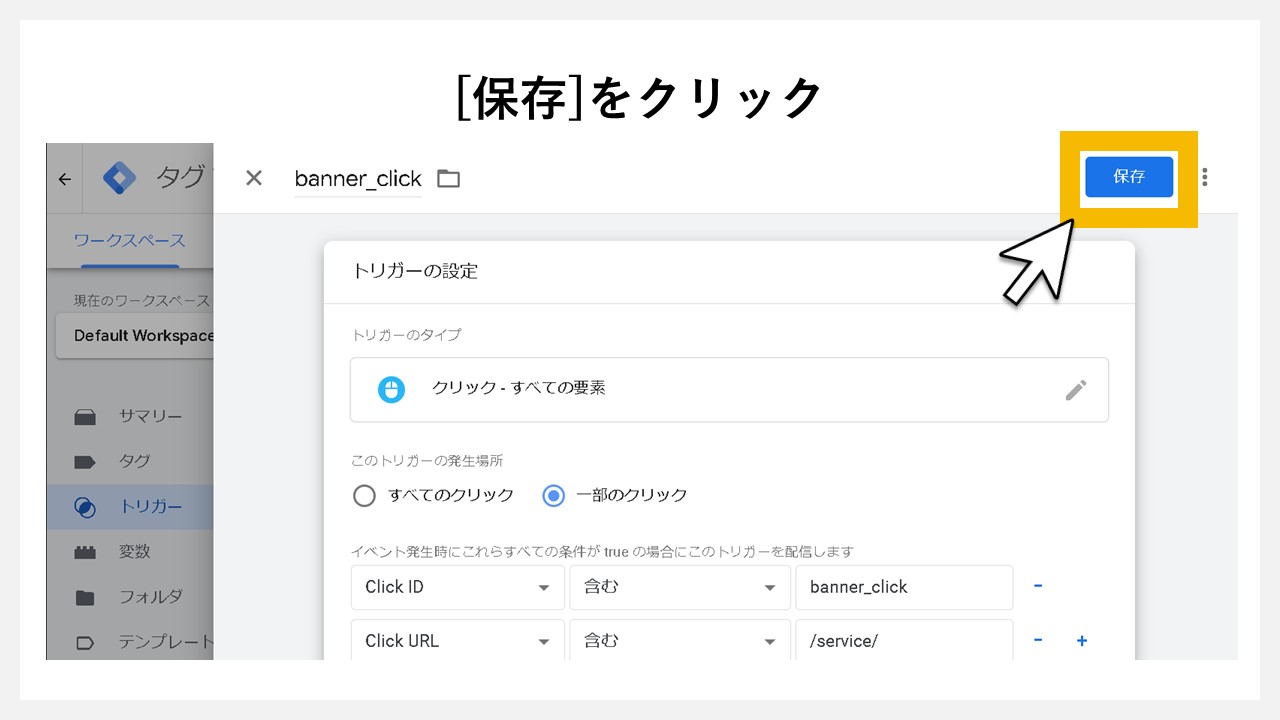
Task: Select the 一部のクリック radio button
Action: (x=553, y=495)
